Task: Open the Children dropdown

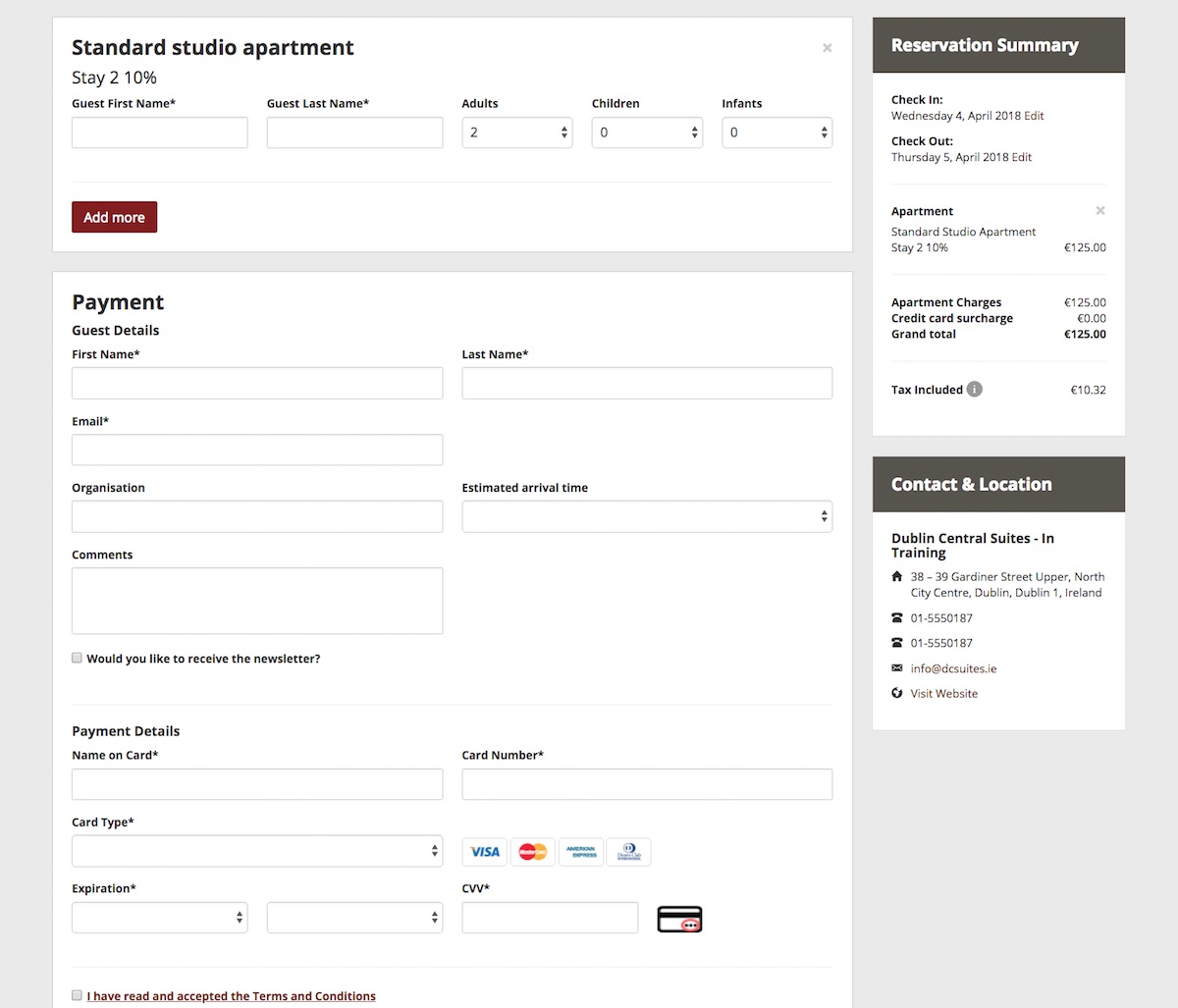Action: [647, 133]
